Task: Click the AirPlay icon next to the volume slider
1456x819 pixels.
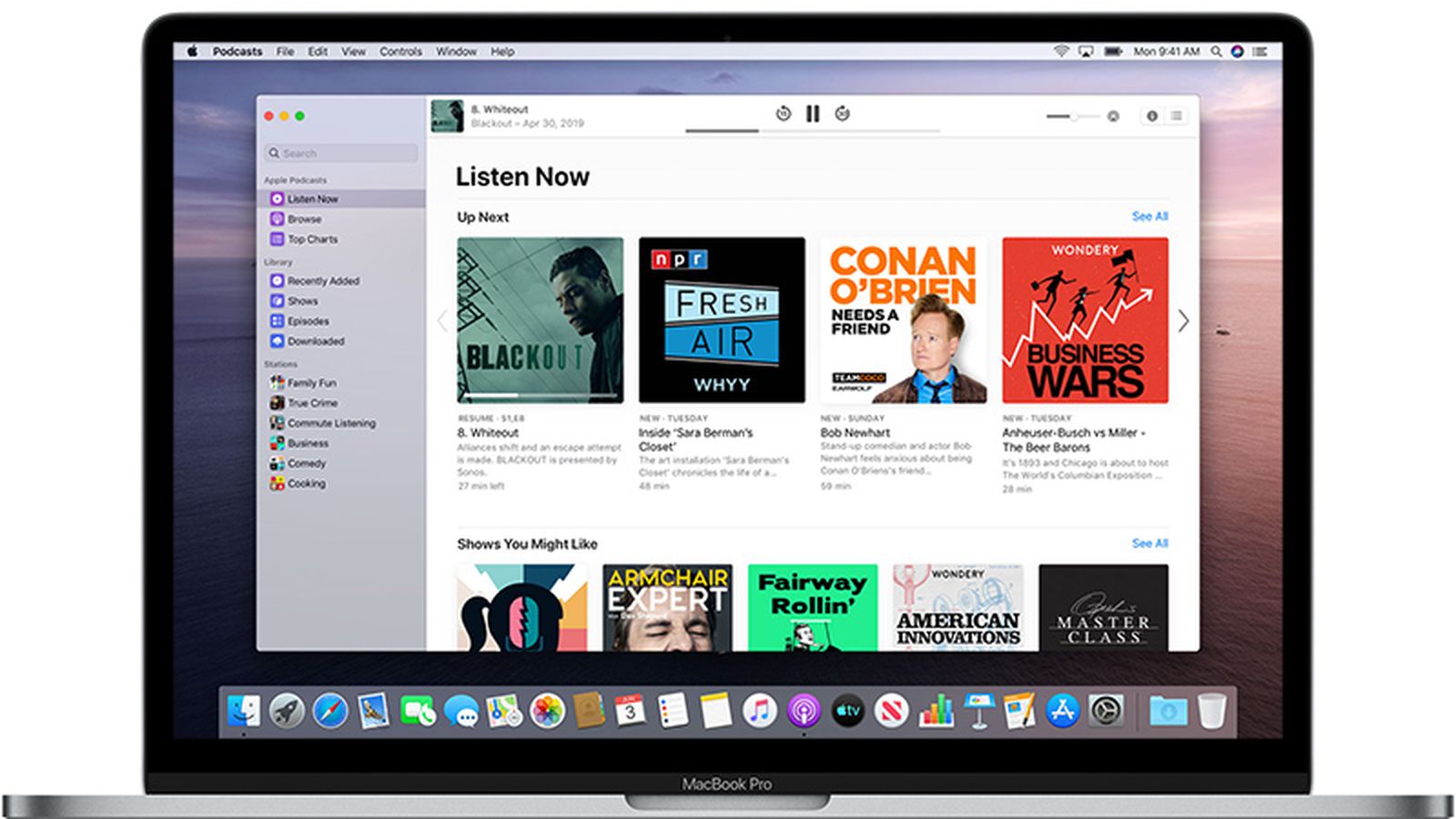Action: coord(1113,116)
